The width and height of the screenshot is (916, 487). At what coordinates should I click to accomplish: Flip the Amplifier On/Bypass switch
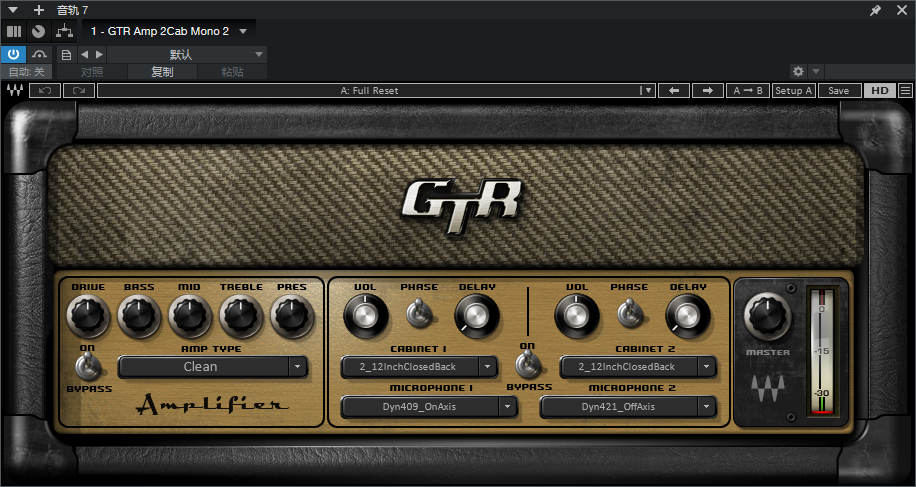click(x=88, y=367)
